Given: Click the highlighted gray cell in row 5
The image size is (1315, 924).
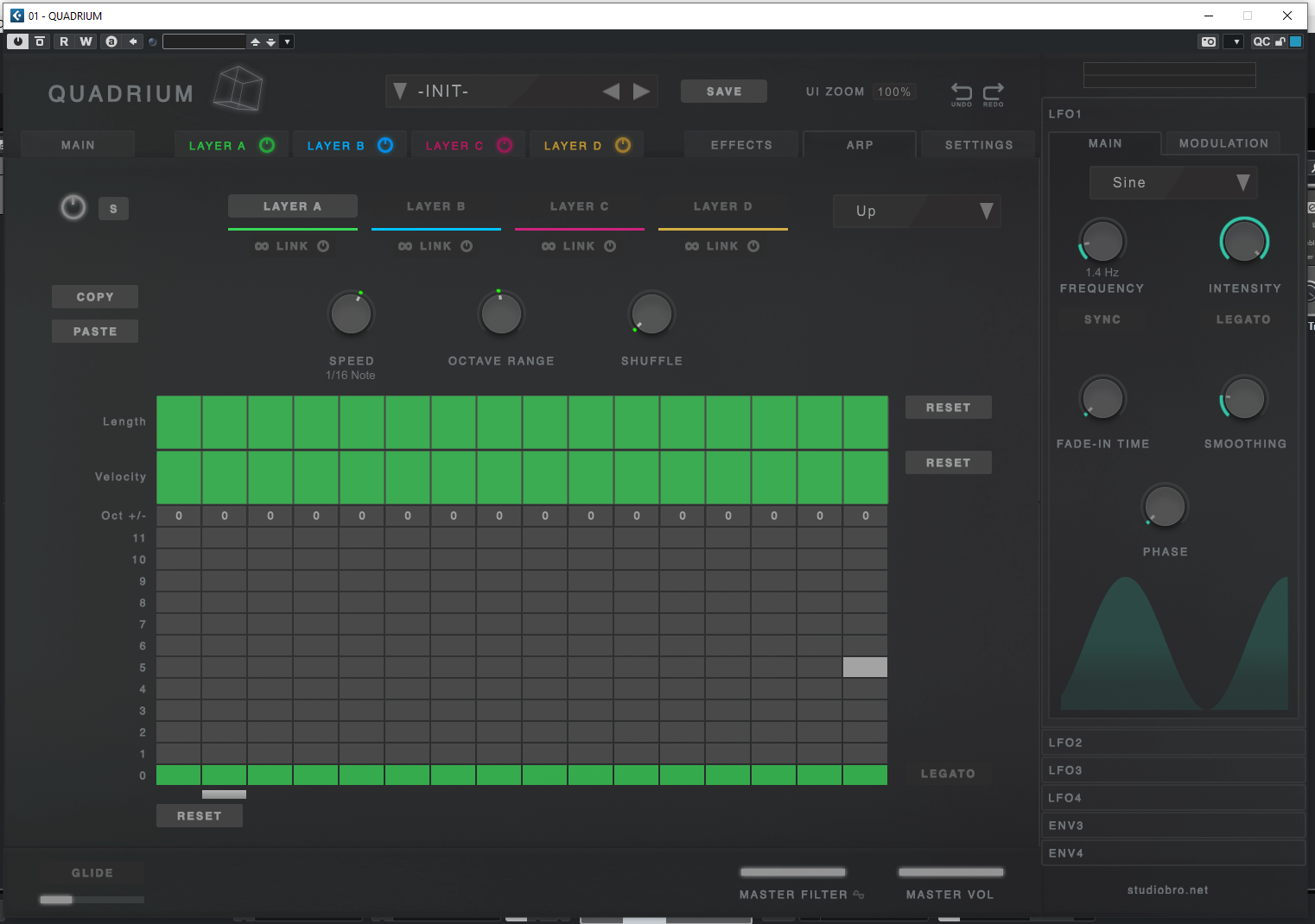Looking at the screenshot, I should (865, 667).
